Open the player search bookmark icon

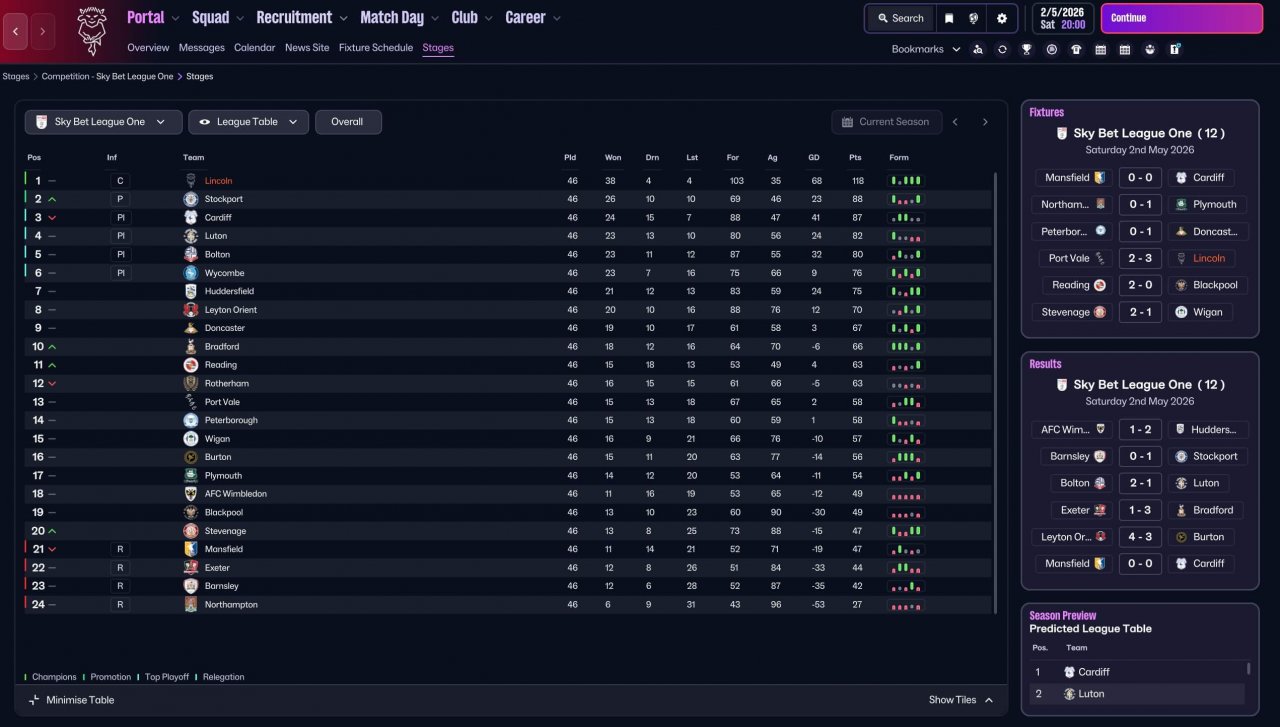click(x=978, y=49)
